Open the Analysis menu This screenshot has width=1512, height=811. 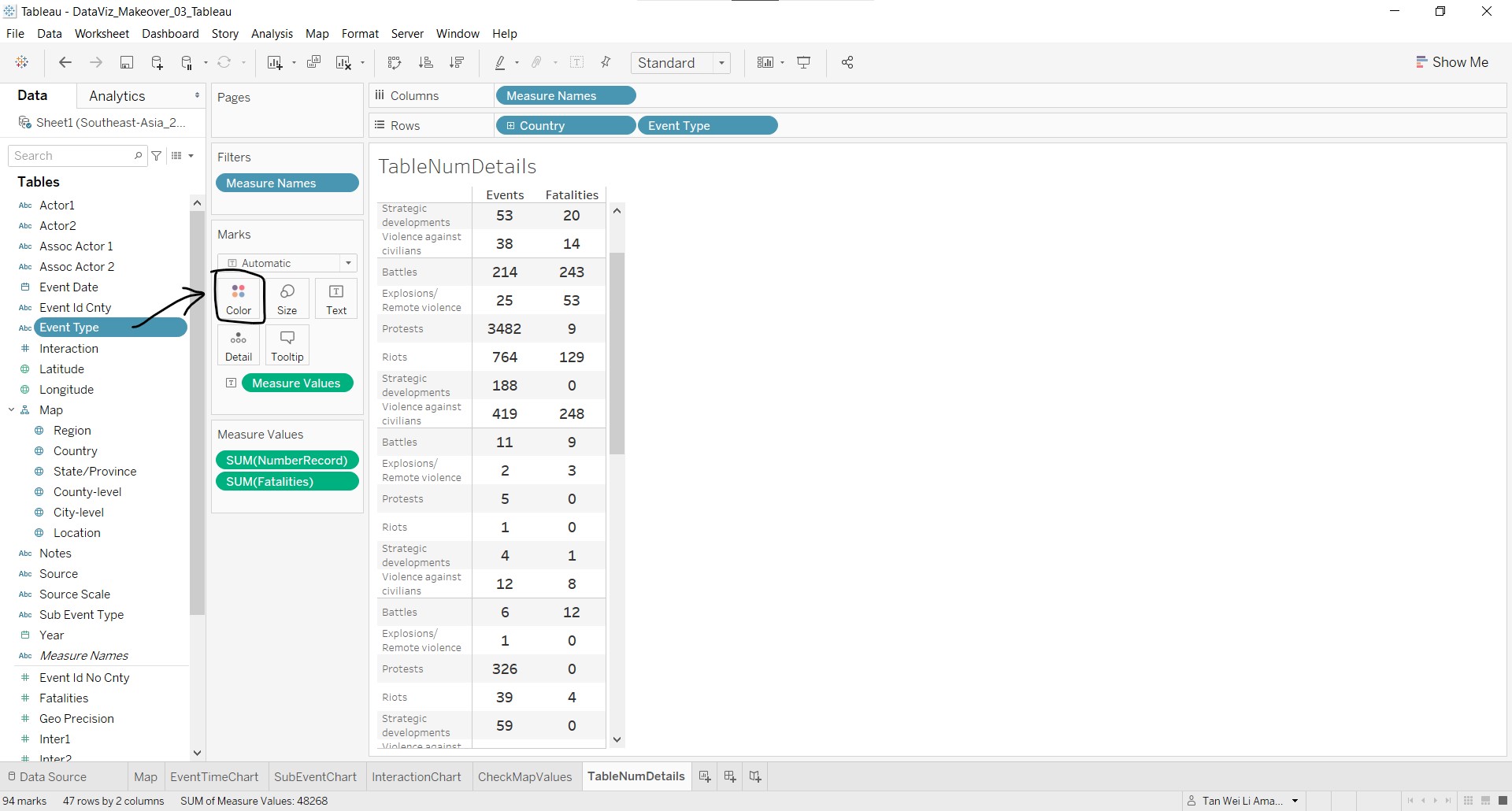(272, 34)
